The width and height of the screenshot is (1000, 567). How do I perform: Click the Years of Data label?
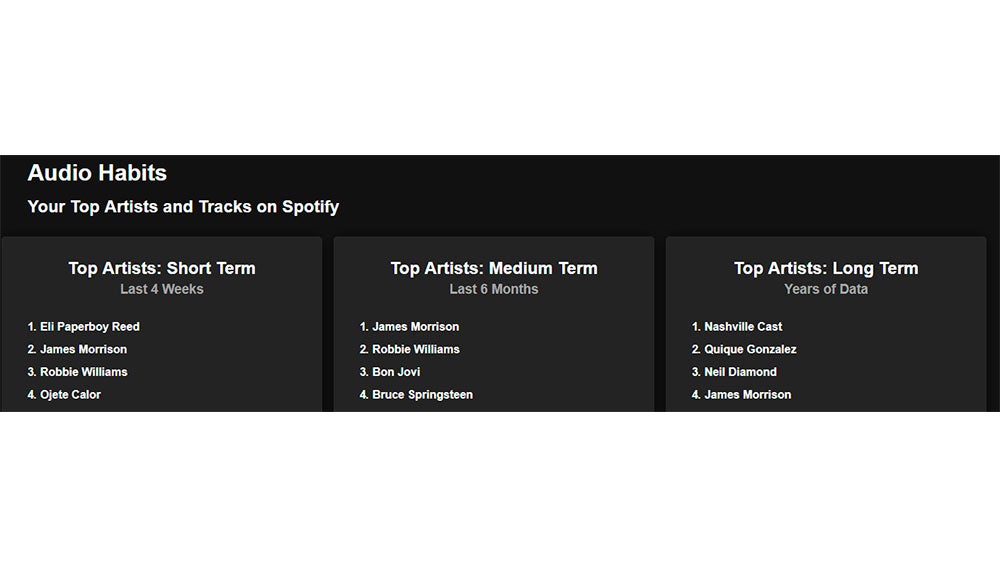click(826, 289)
